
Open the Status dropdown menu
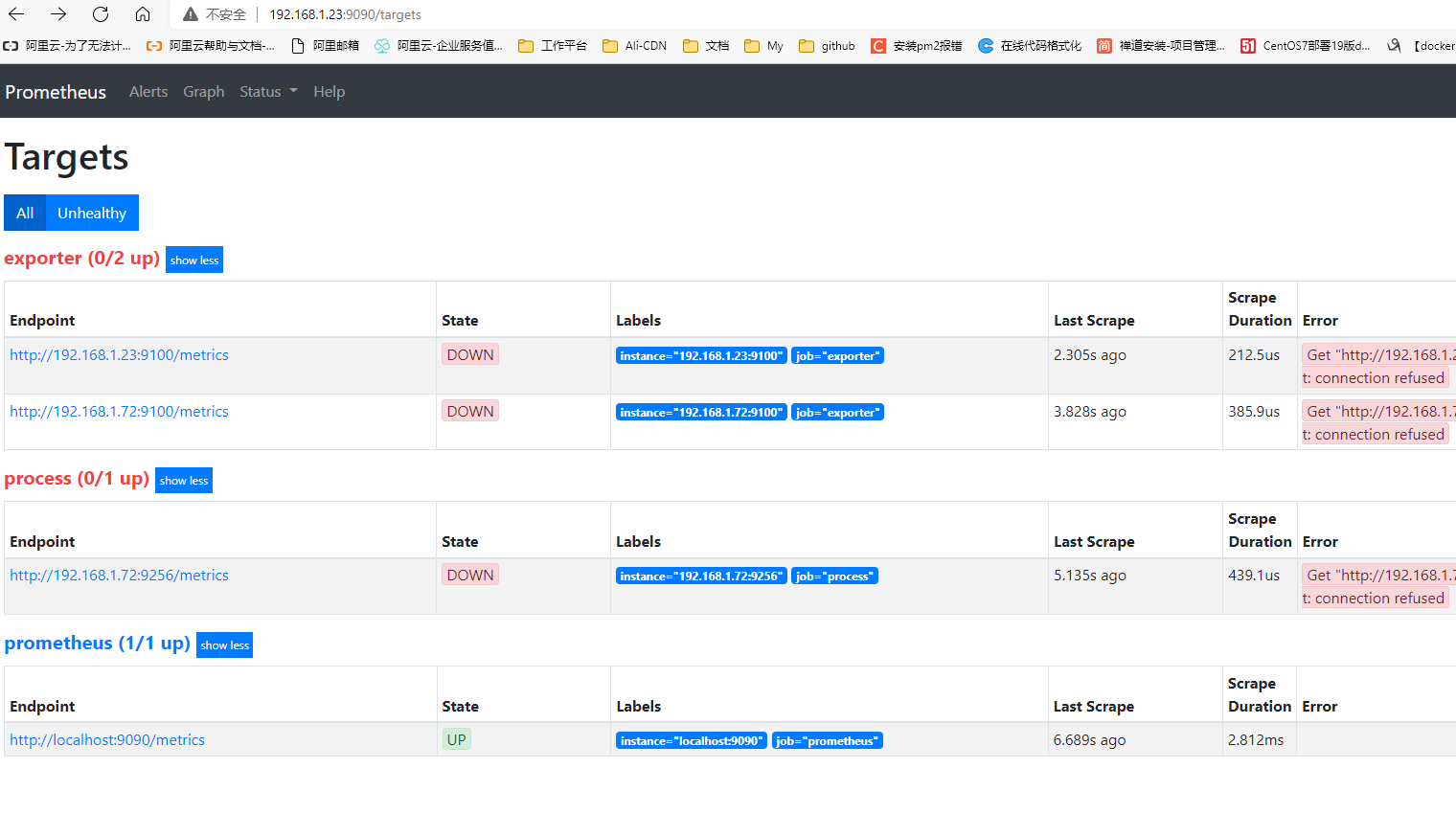coord(268,92)
